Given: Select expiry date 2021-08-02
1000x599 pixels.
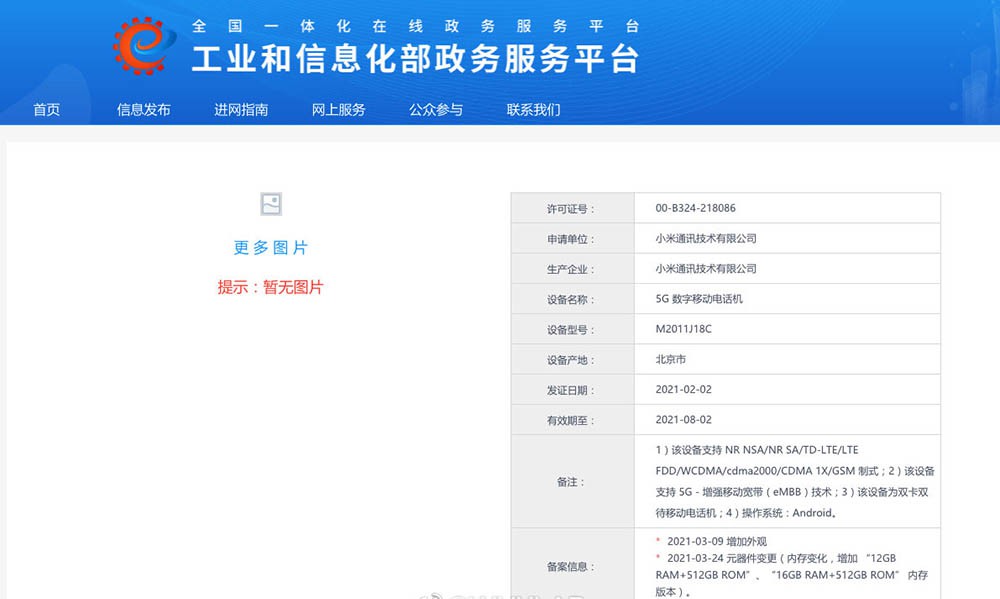Looking at the screenshot, I should pos(684,420).
